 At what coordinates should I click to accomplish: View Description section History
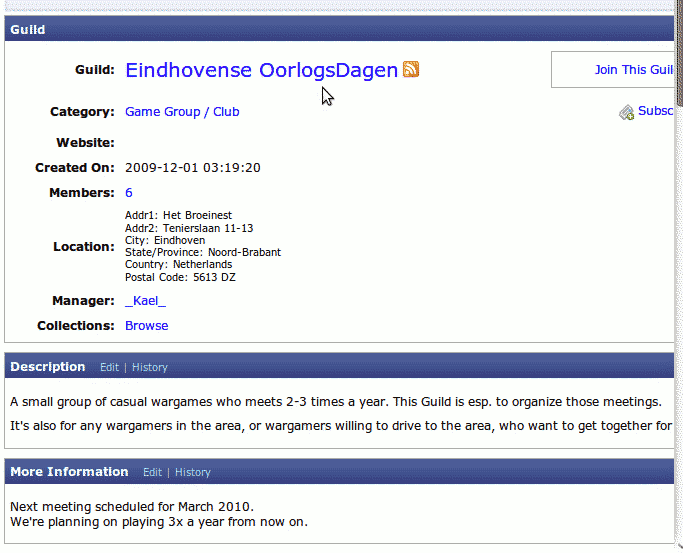click(x=149, y=368)
